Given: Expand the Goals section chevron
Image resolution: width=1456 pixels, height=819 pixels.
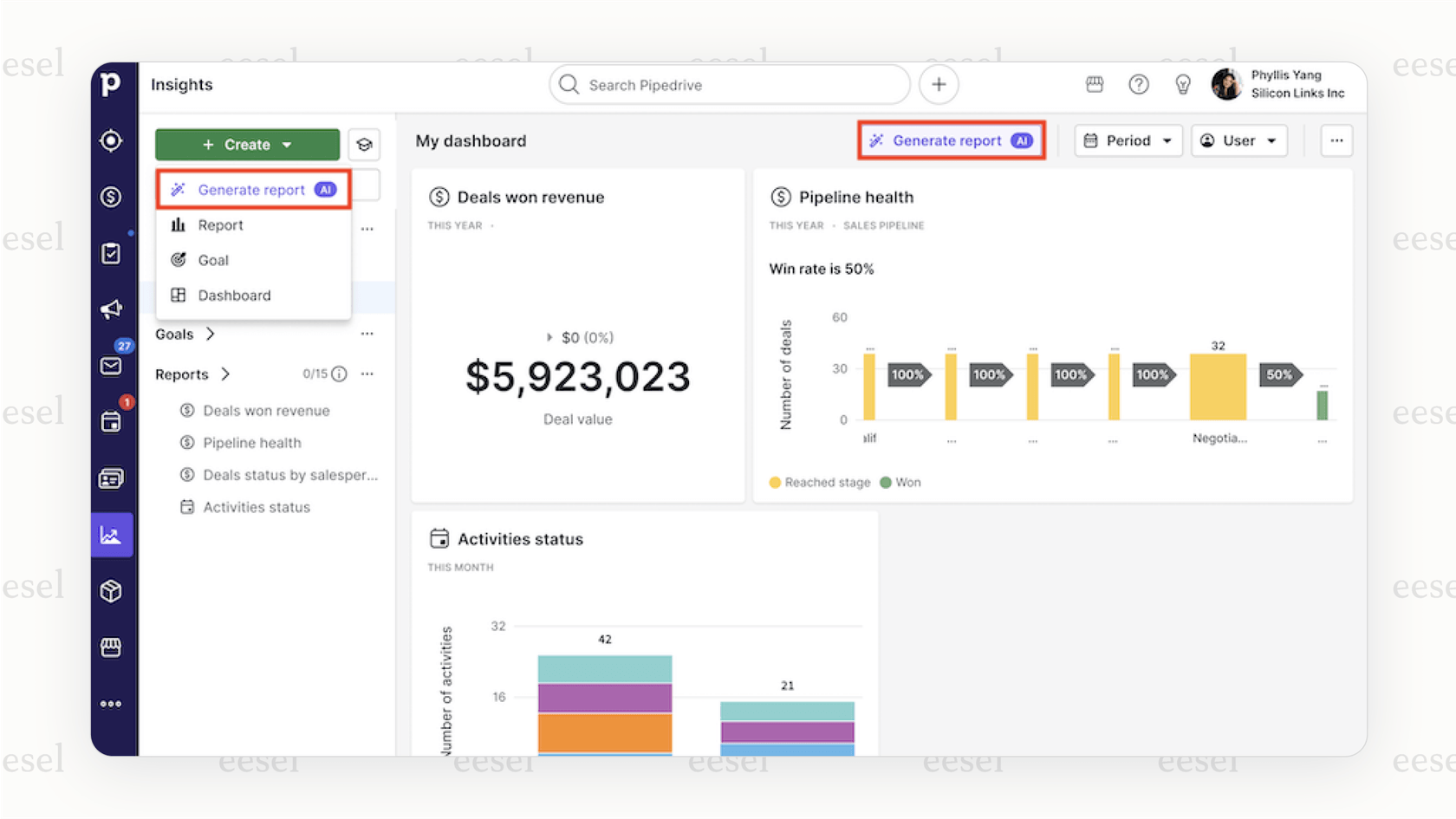Looking at the screenshot, I should (x=209, y=334).
